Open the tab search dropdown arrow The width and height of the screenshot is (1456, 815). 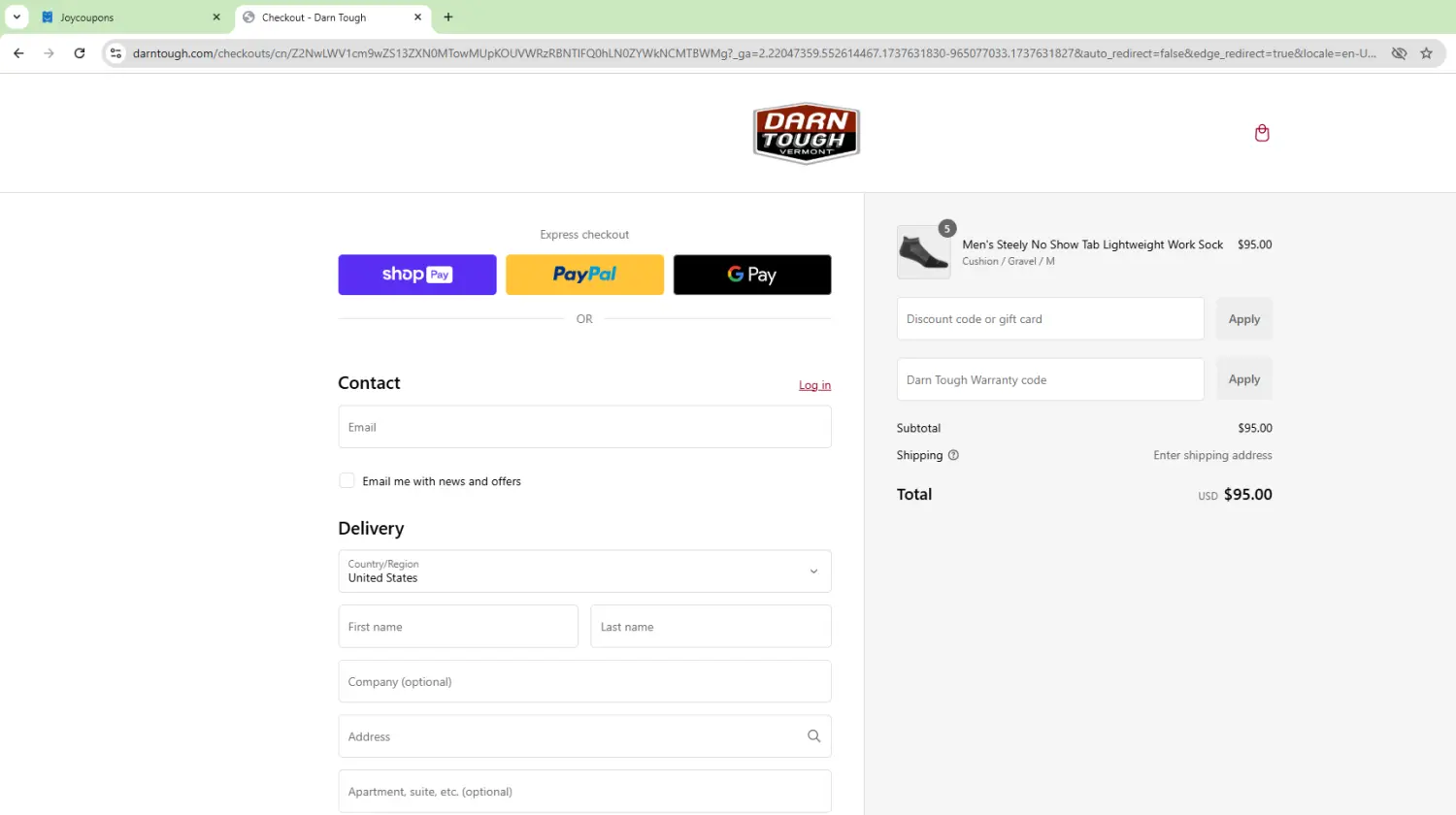pyautogui.click(x=17, y=17)
